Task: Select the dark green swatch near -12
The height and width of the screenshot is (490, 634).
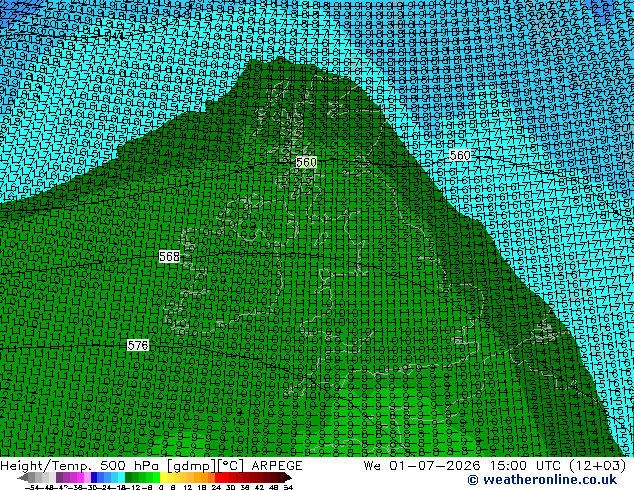Action: click(x=129, y=478)
